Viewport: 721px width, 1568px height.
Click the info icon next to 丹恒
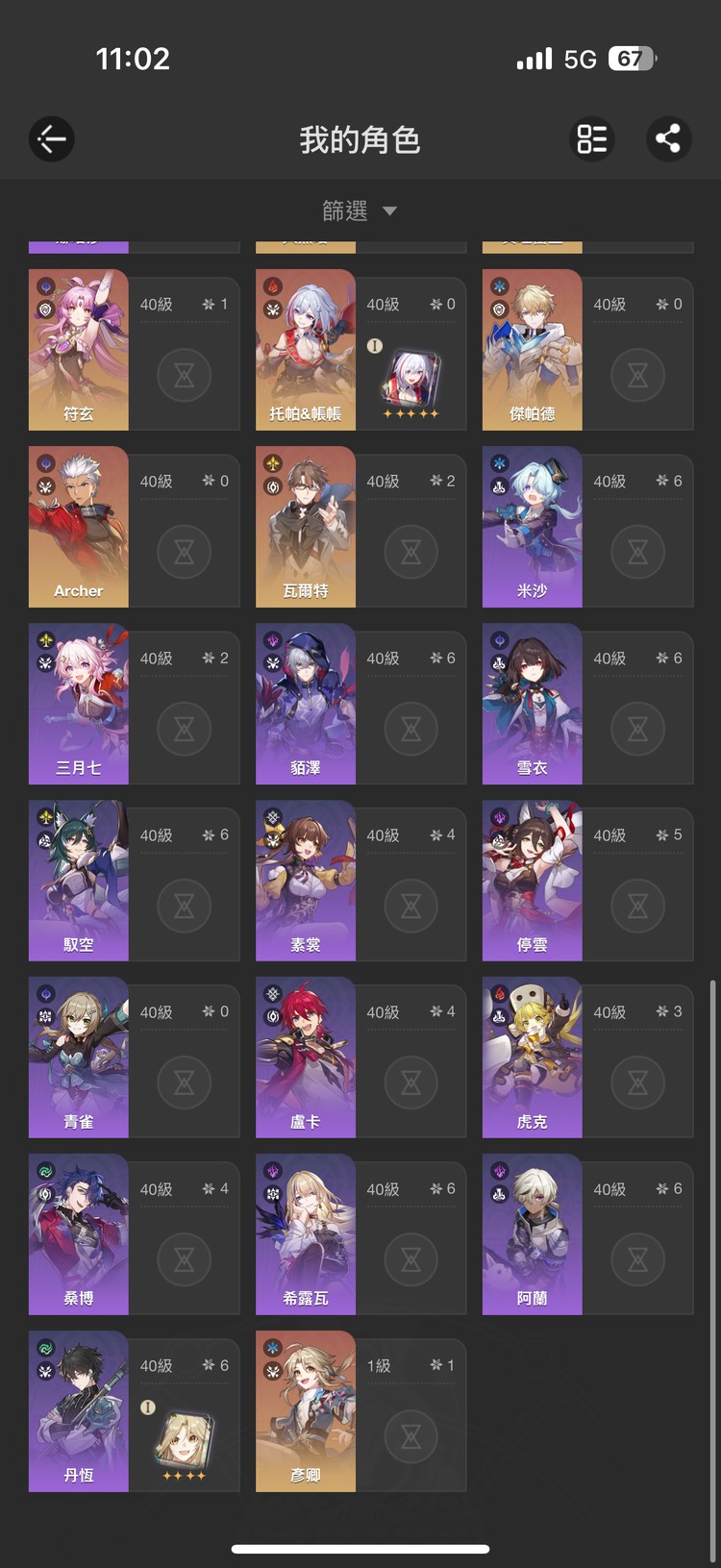[x=148, y=1407]
